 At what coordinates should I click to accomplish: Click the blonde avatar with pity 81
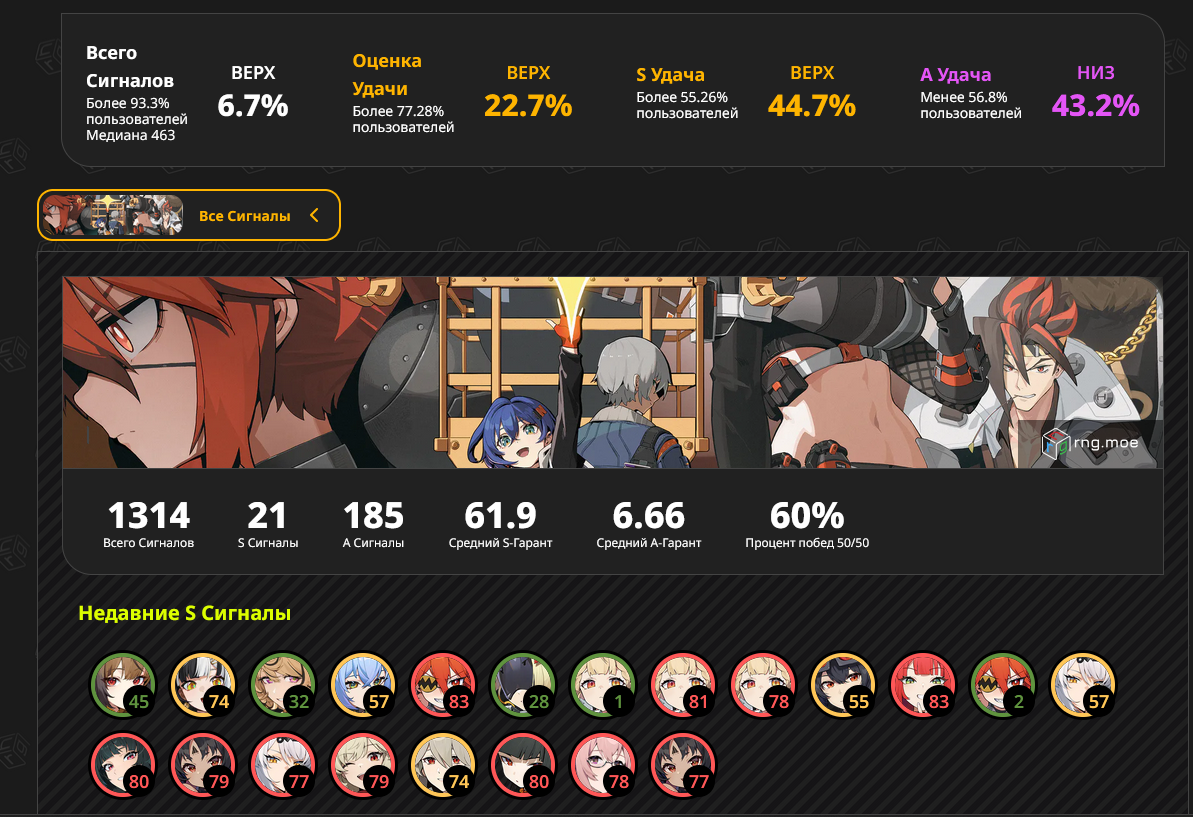[682, 685]
